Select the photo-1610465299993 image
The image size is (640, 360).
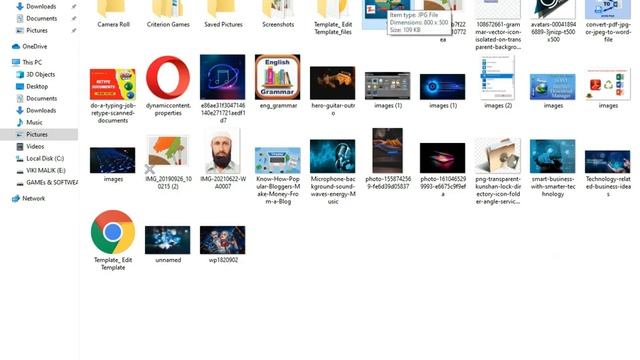click(x=442, y=170)
